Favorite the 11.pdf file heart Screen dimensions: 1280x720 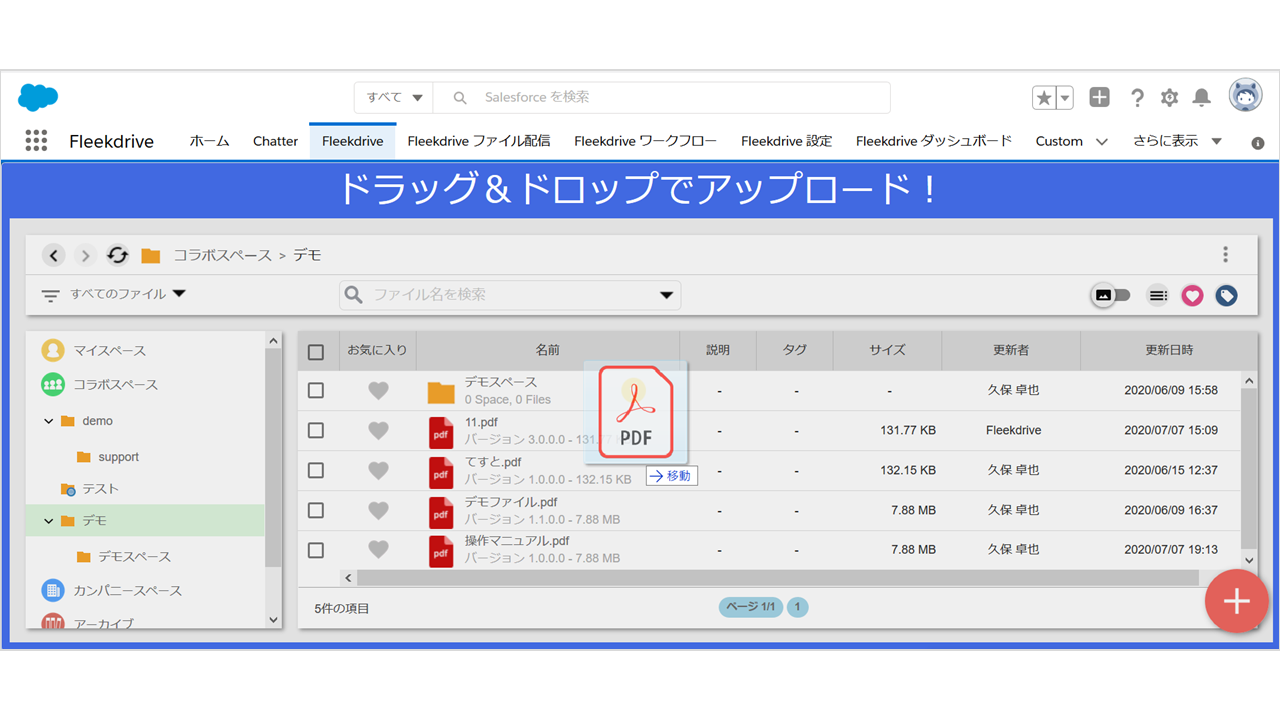tap(378, 430)
